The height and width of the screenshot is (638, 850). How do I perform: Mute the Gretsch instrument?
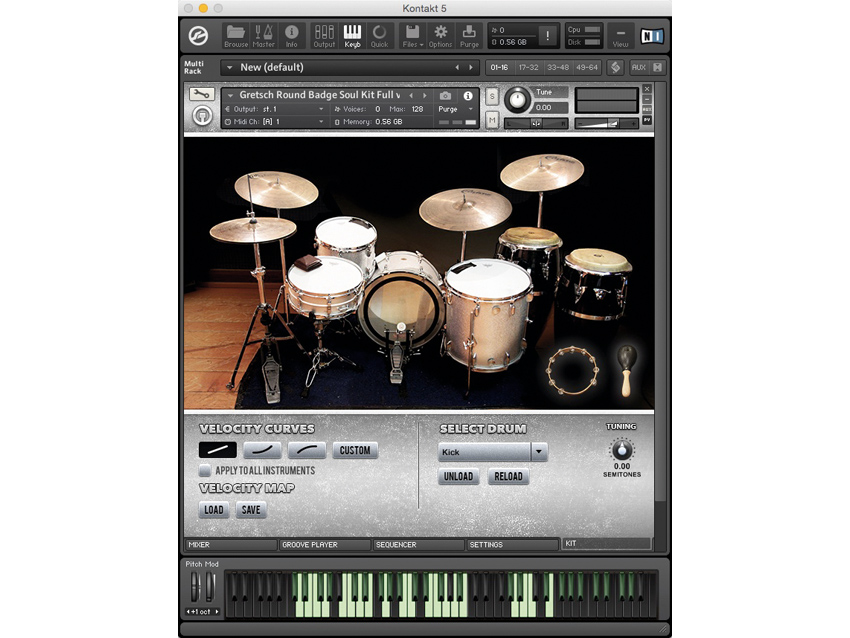point(492,119)
